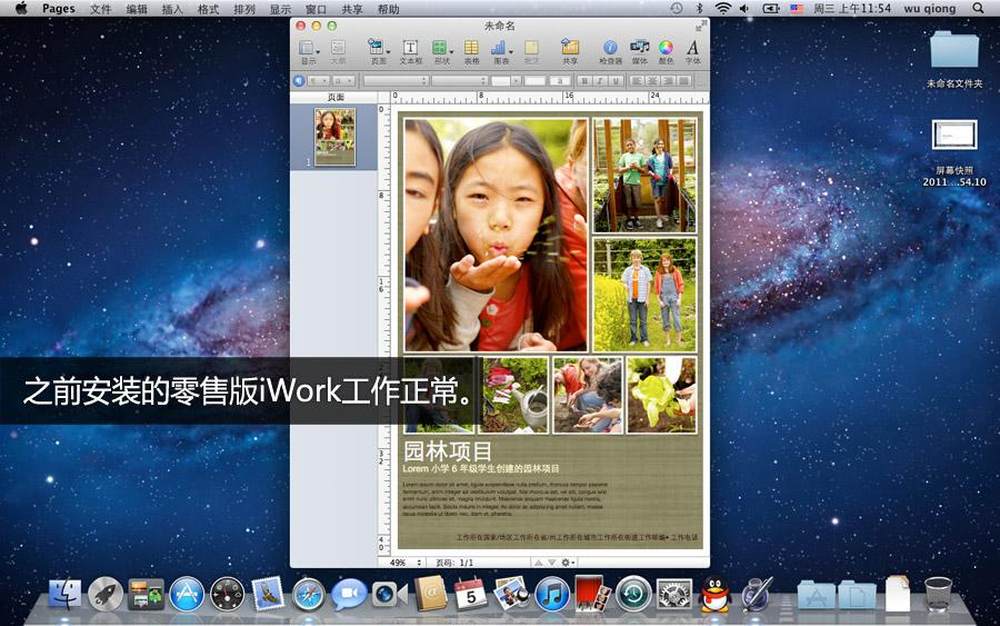Open the 图表 (Charts) tool
Viewport: 1000px width, 626px height.
(x=501, y=52)
